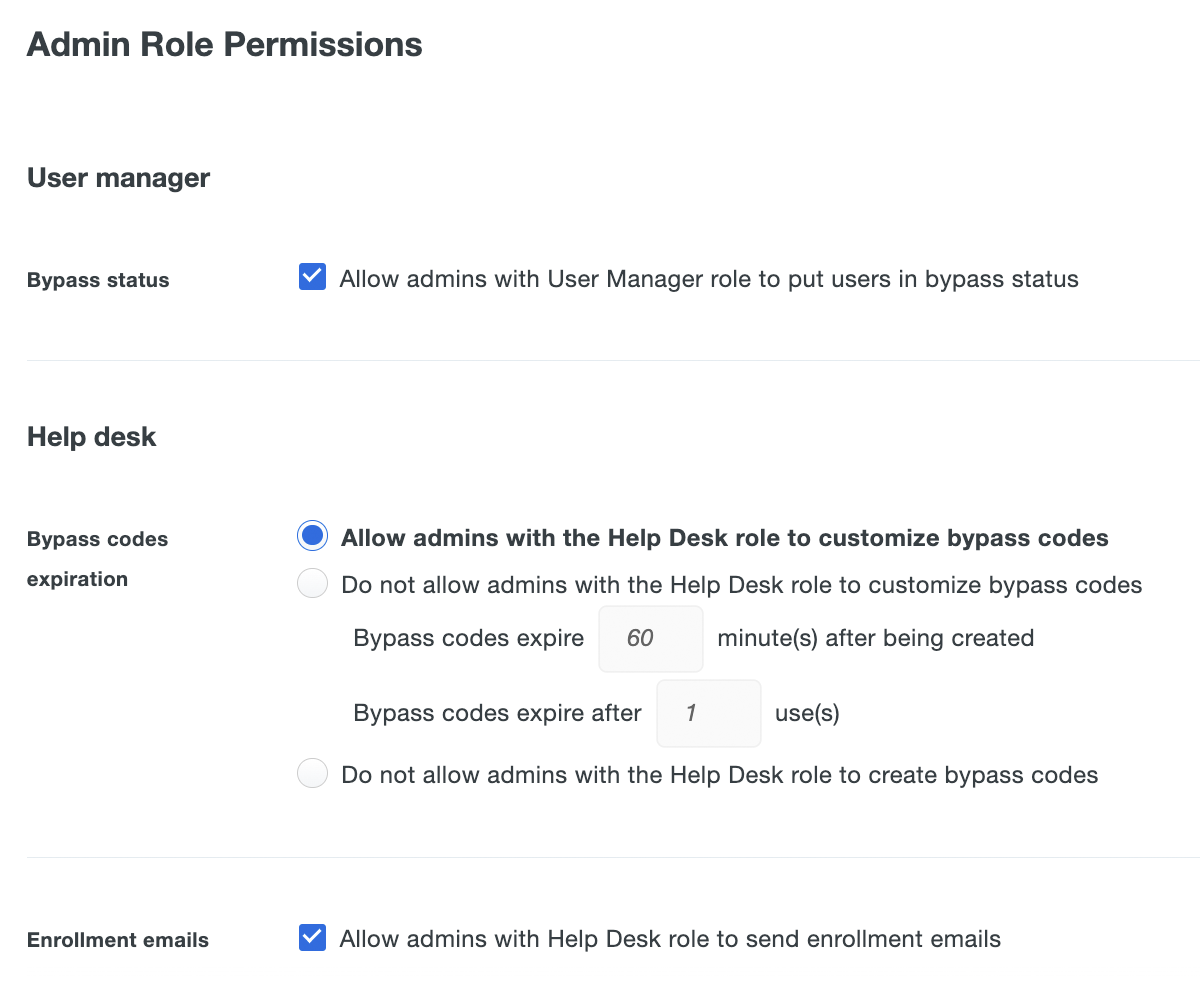Click the 'User manager' section heading
The height and width of the screenshot is (988, 1200).
[118, 178]
